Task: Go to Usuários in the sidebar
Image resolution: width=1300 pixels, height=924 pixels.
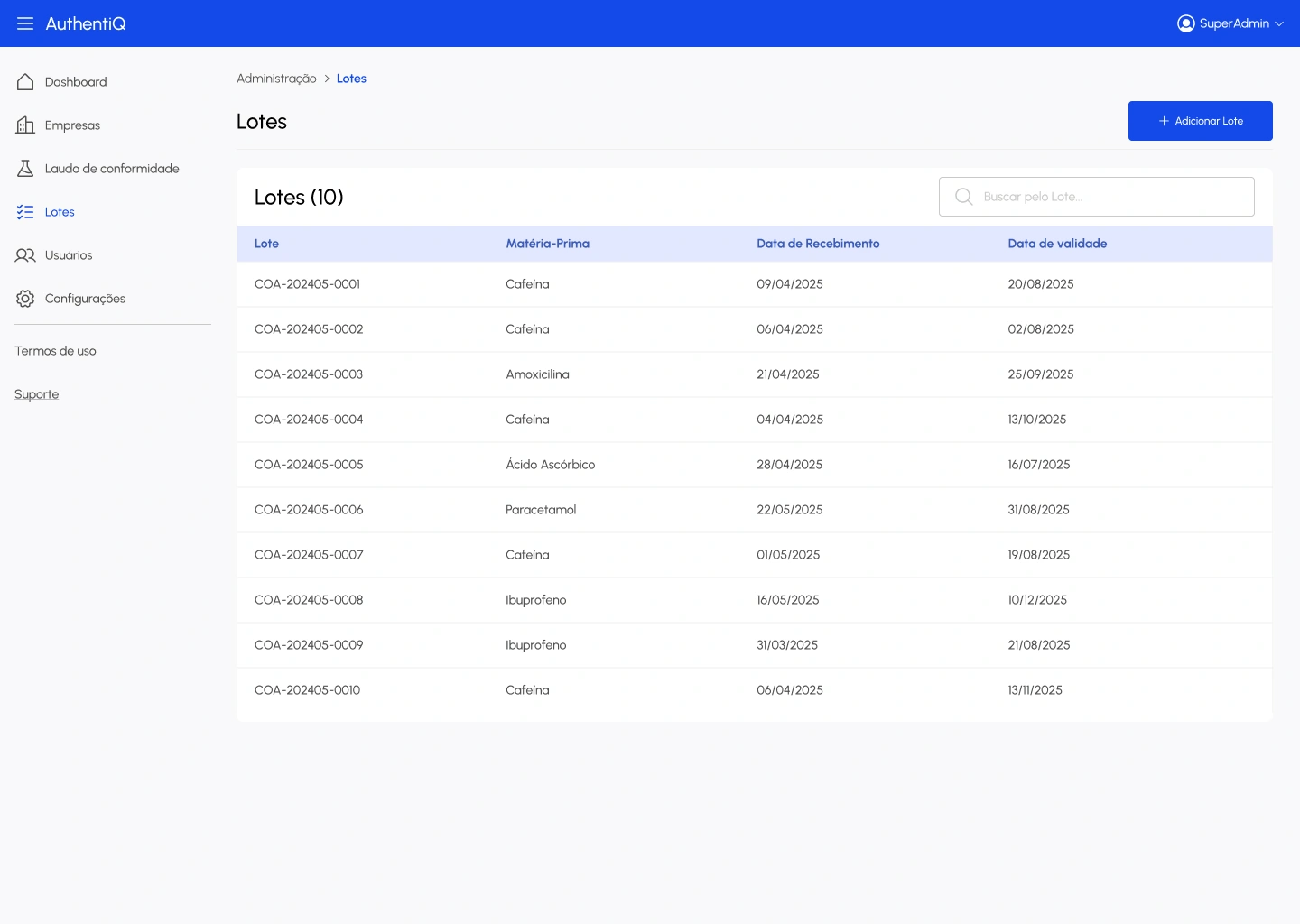Action: pyautogui.click(x=69, y=255)
